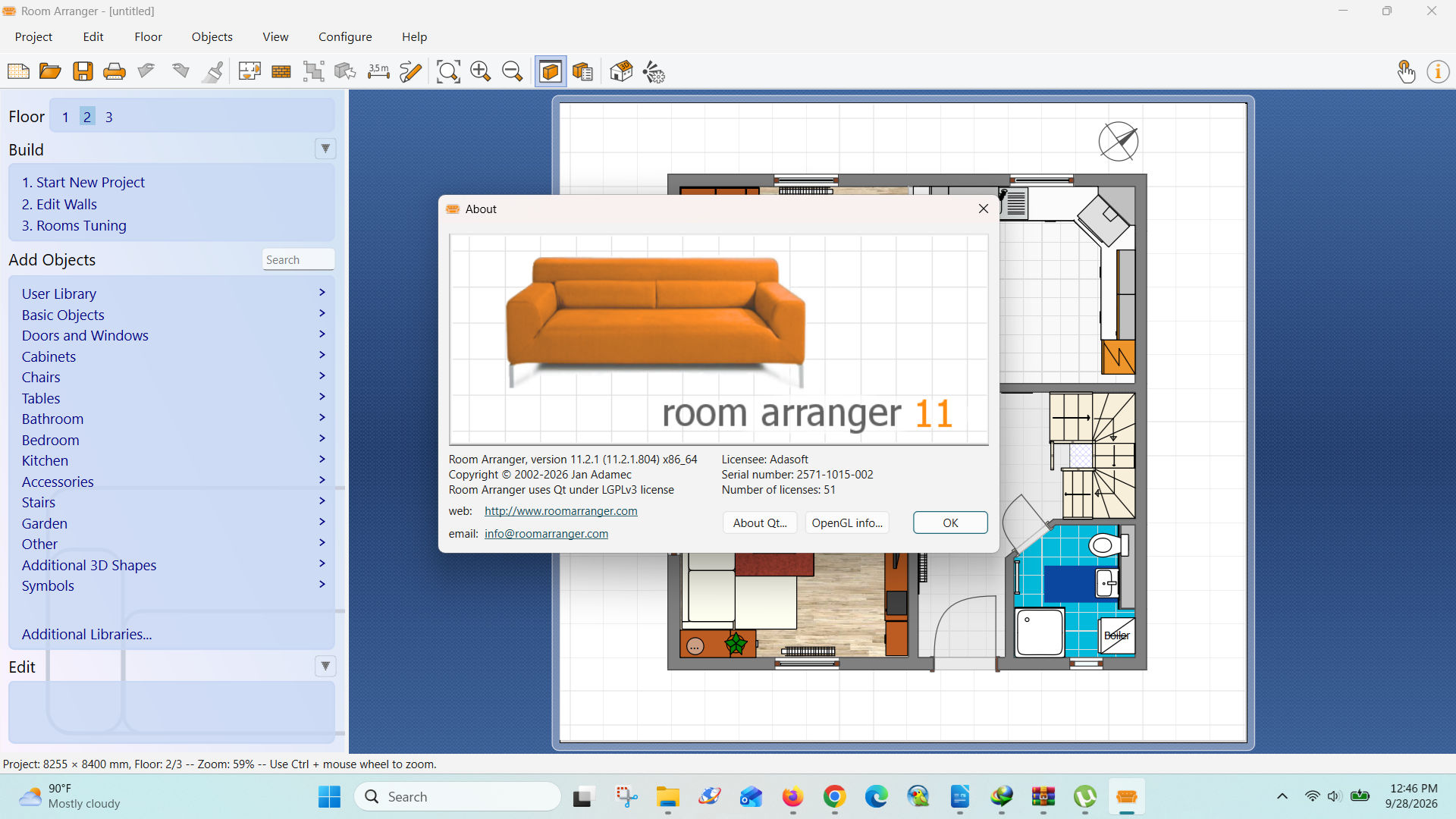Open Google Chrome from taskbar
1456x819 pixels.
pos(834,797)
